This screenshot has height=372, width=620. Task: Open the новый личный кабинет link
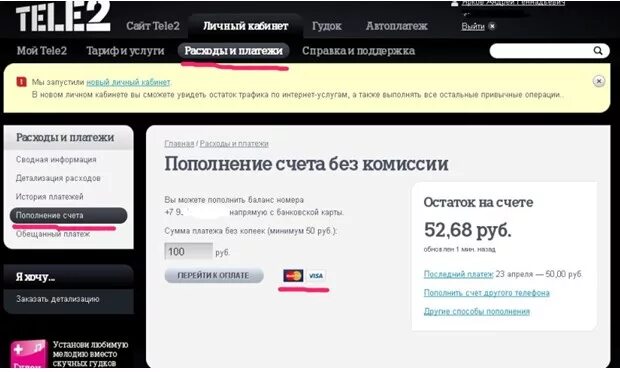(128, 82)
